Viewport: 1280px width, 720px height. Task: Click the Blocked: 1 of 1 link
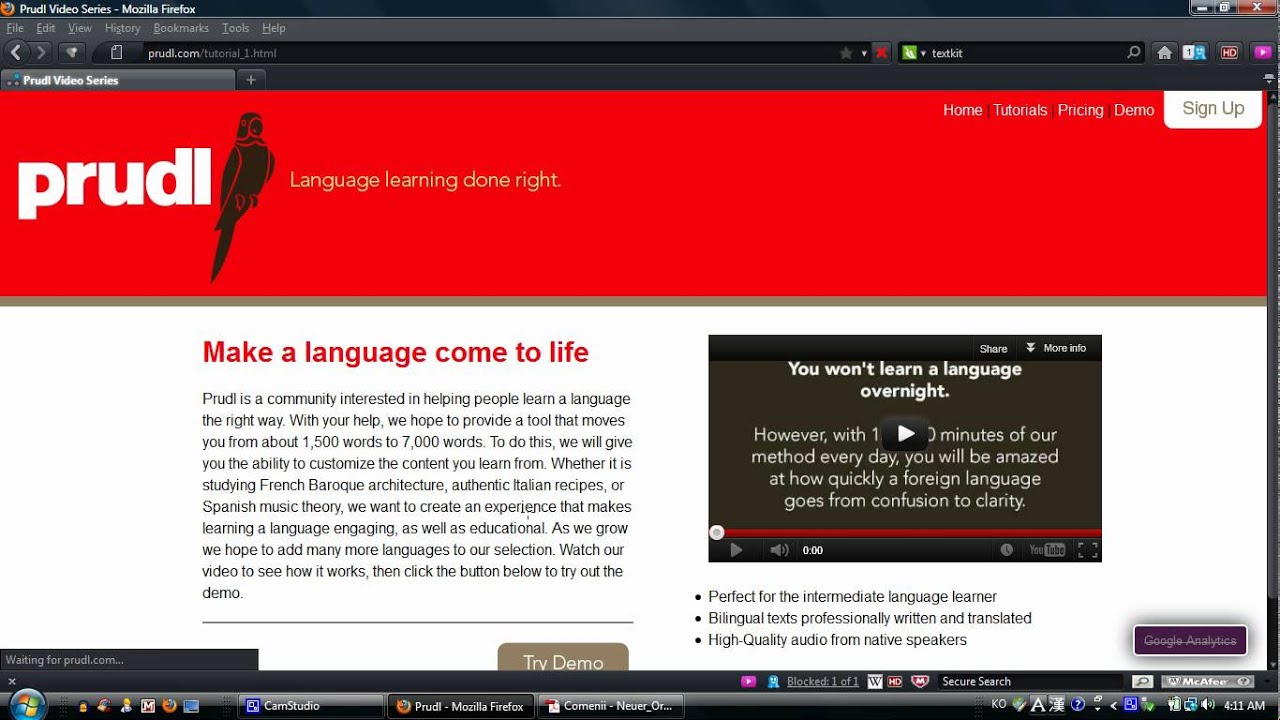[822, 681]
